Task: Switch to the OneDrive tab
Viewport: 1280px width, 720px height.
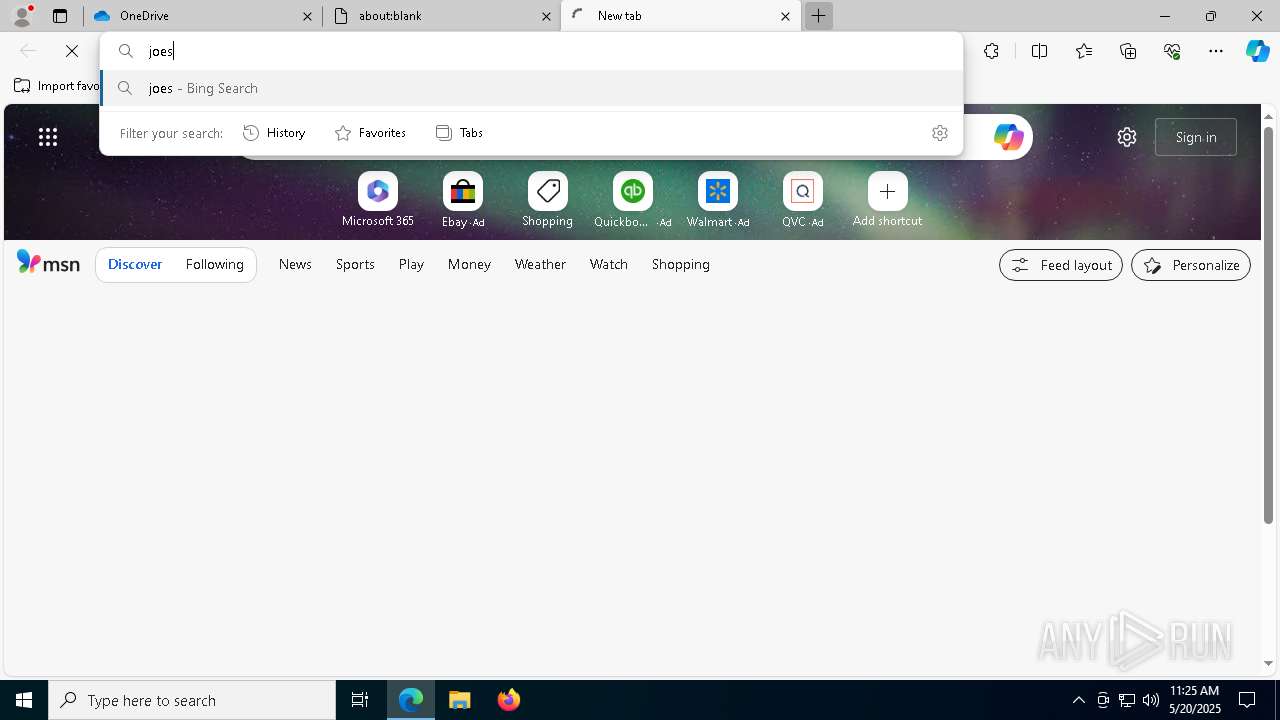Action: (202, 16)
